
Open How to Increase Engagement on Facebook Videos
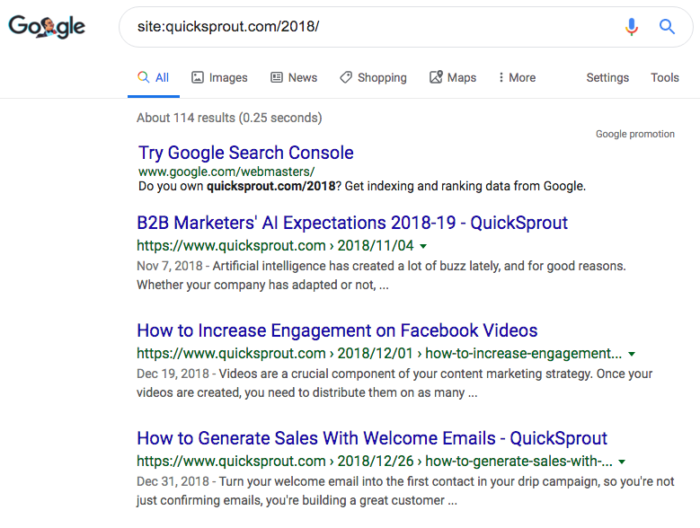point(337,330)
